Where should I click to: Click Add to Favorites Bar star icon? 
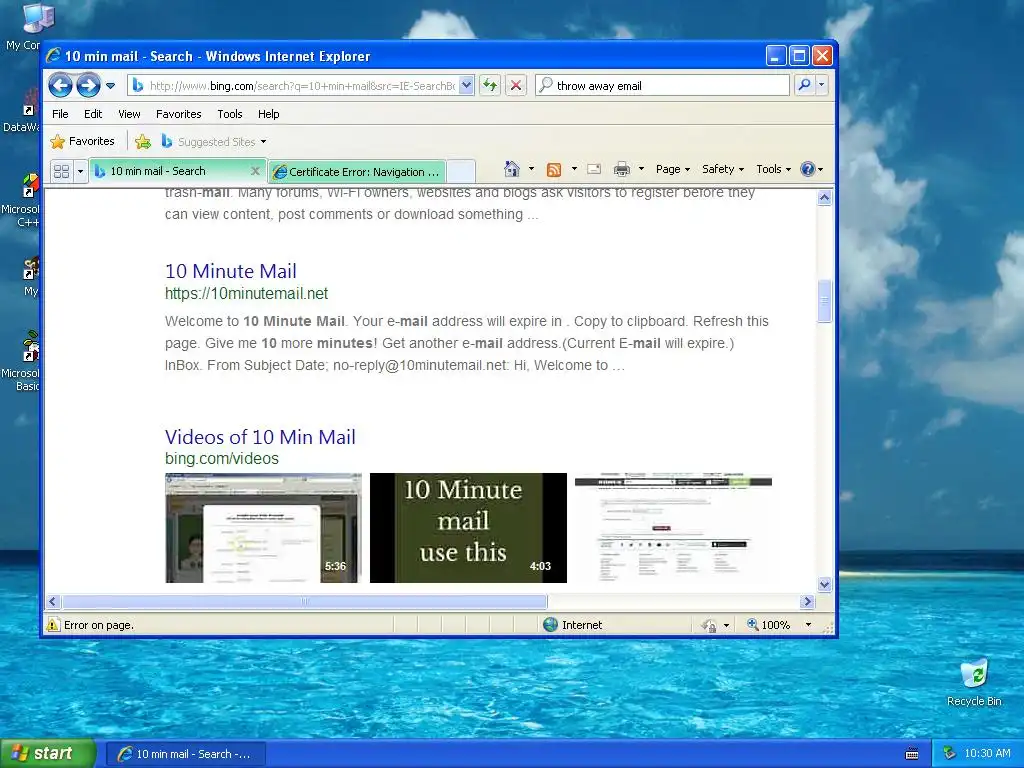coord(143,141)
